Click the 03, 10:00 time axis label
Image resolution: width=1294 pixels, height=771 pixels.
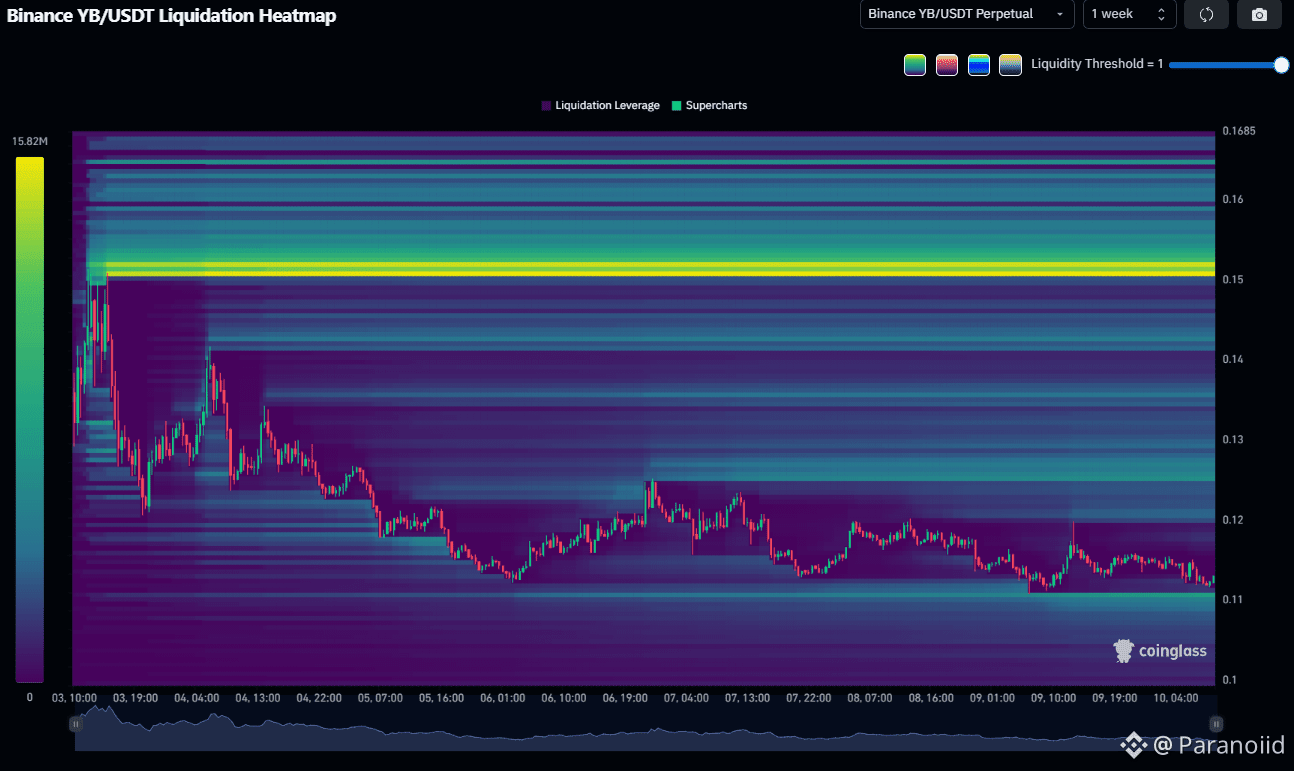(x=74, y=697)
